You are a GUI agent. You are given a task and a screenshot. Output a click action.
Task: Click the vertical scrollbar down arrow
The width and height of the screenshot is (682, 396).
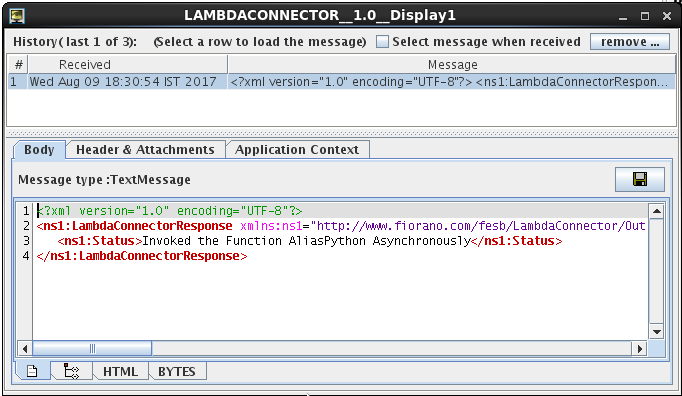point(656,332)
